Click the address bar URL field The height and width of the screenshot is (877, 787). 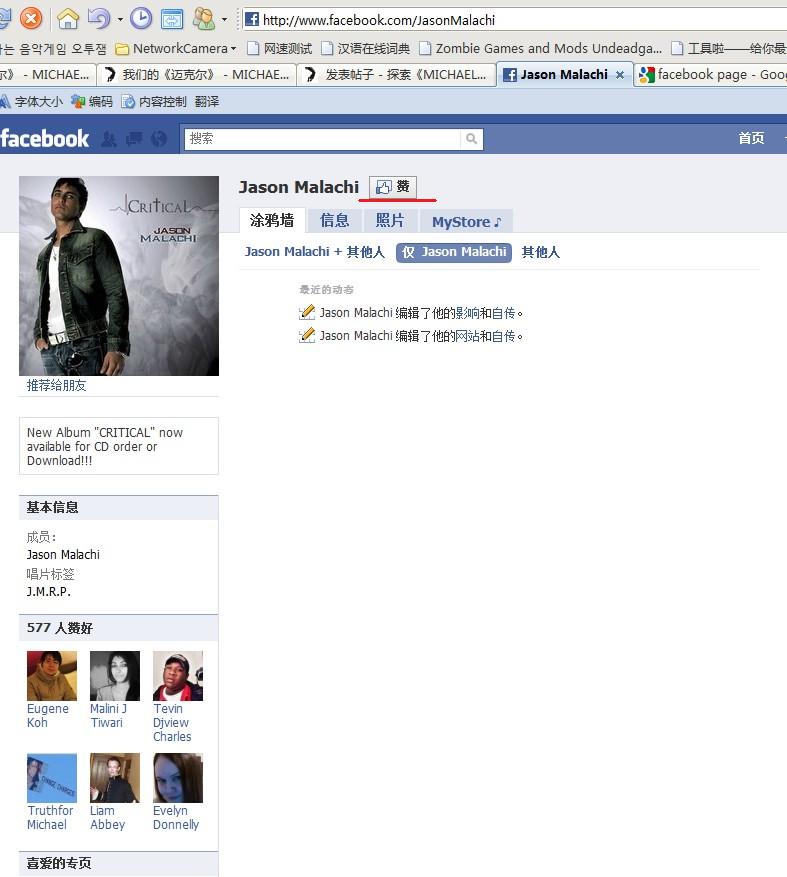click(x=515, y=20)
